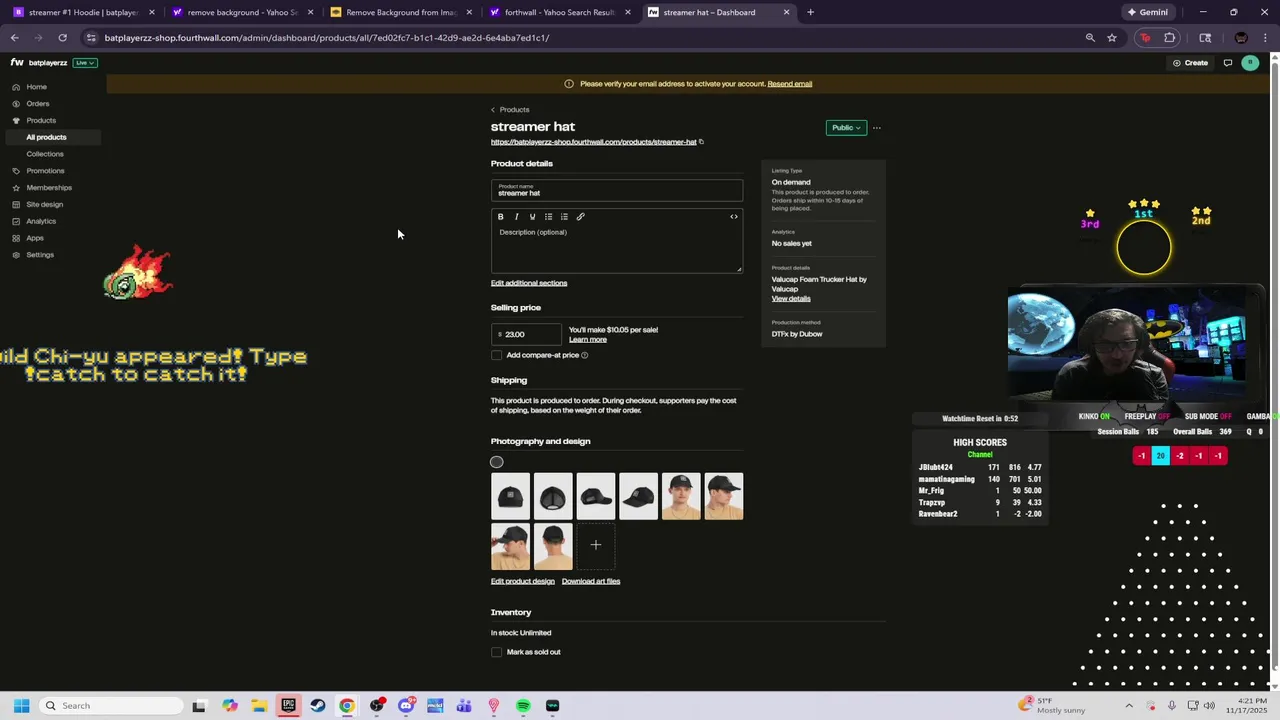Apply bold formatting in description editor
The image size is (1280, 720).
click(x=501, y=217)
